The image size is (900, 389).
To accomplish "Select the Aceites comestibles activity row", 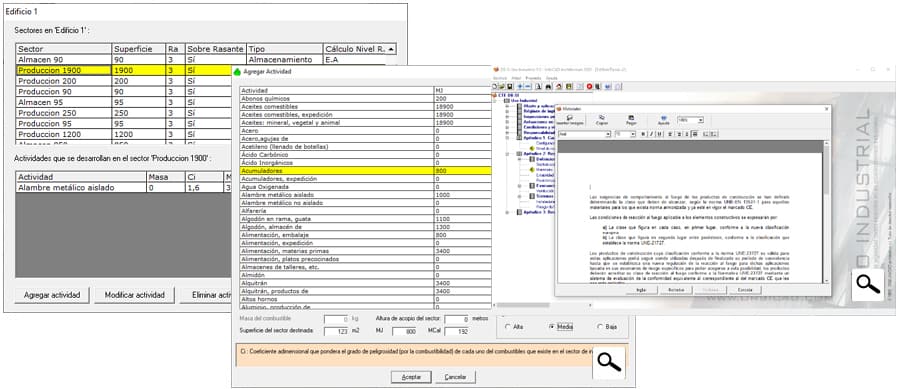I will (366, 107).
